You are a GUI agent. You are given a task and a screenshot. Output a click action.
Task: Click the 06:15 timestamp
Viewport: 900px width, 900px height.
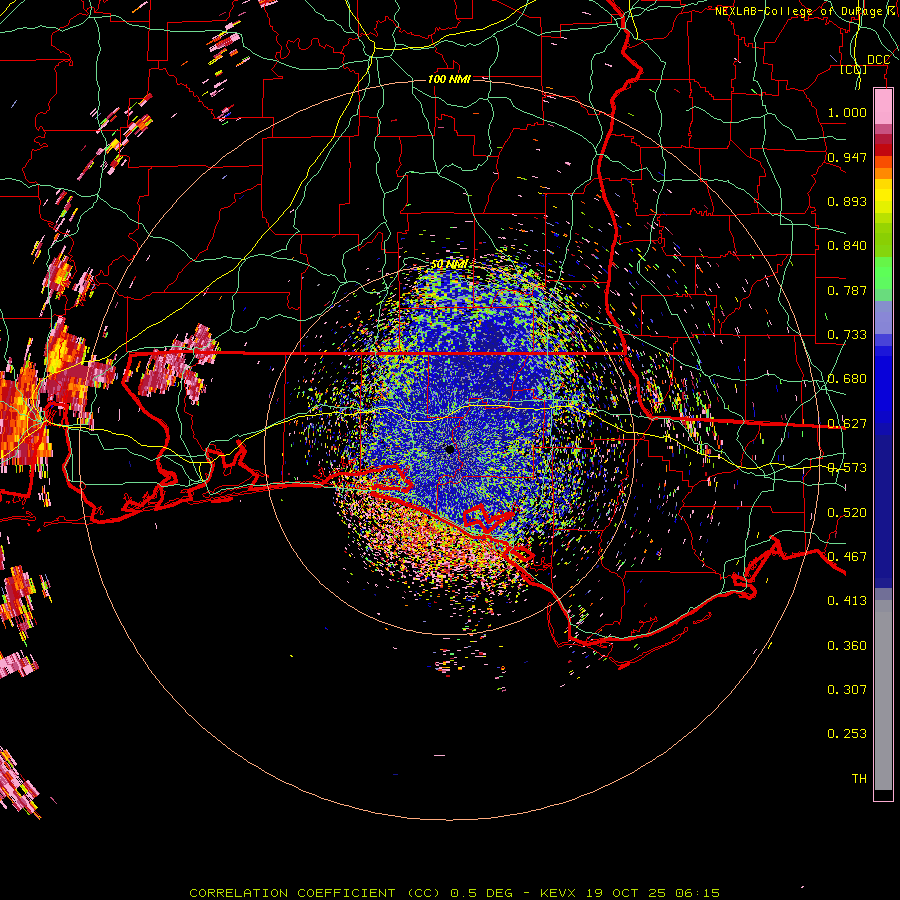[x=697, y=893]
